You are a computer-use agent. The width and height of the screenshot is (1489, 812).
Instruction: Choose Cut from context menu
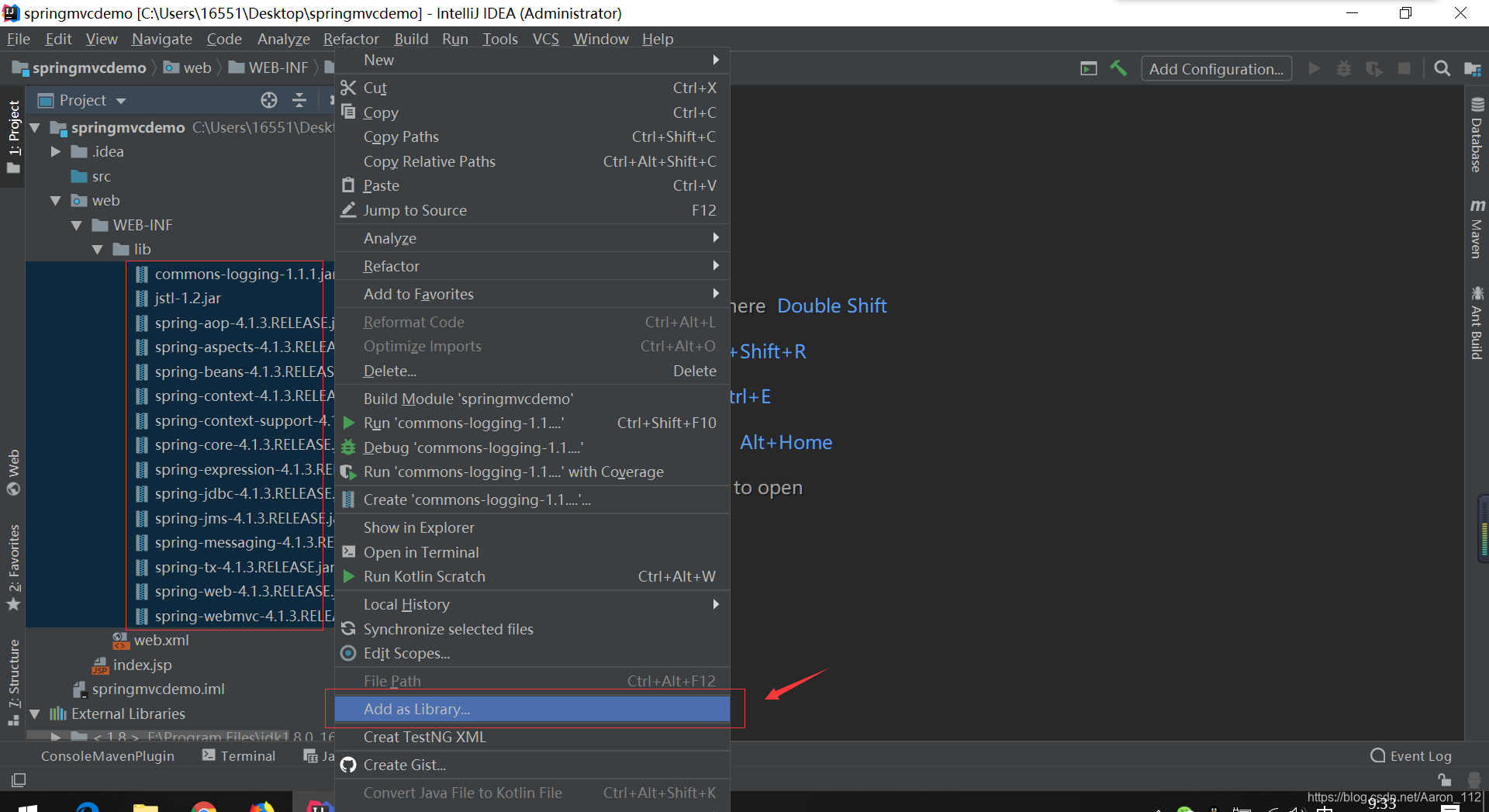click(532, 88)
